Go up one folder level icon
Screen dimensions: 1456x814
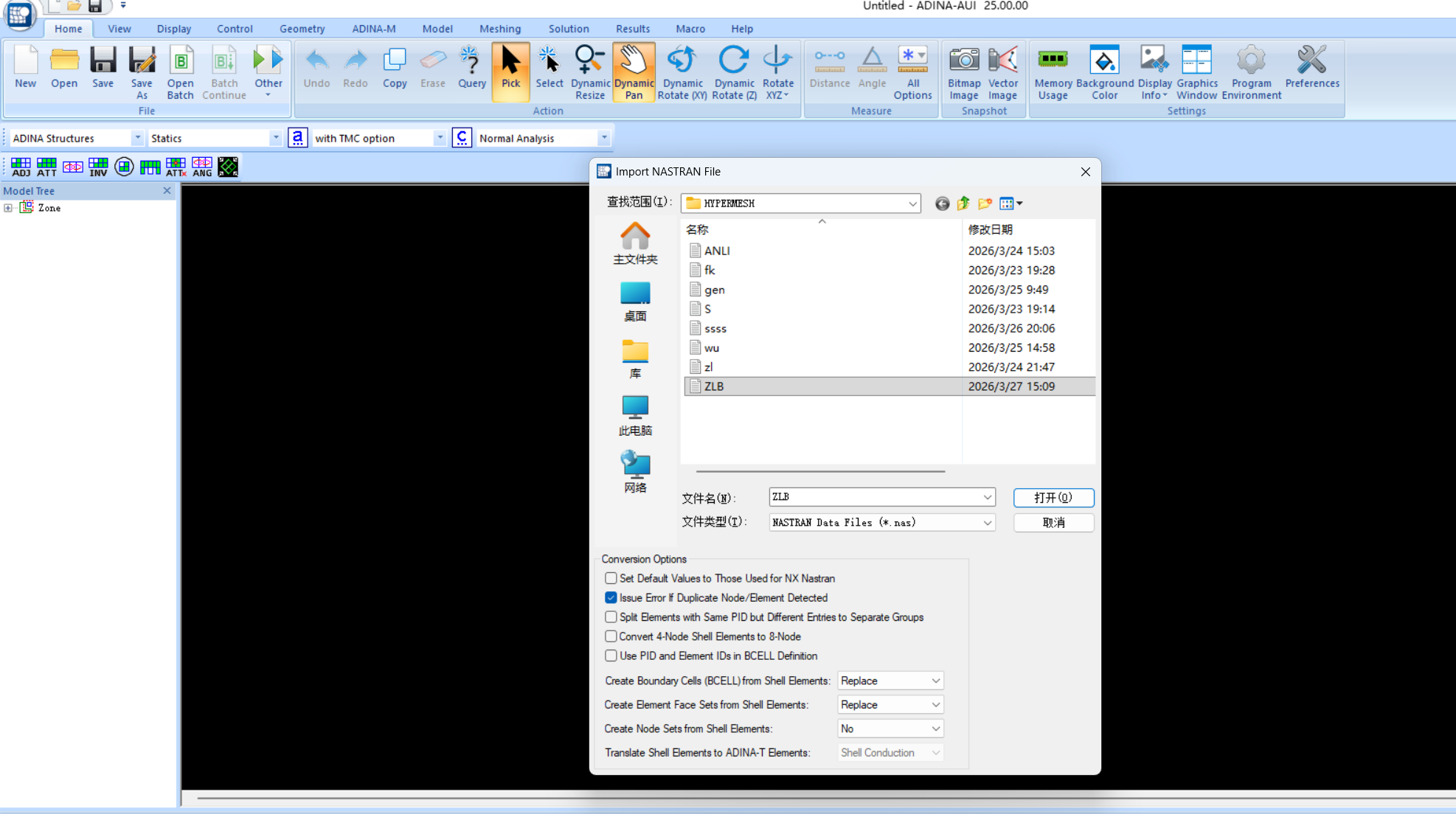963,204
